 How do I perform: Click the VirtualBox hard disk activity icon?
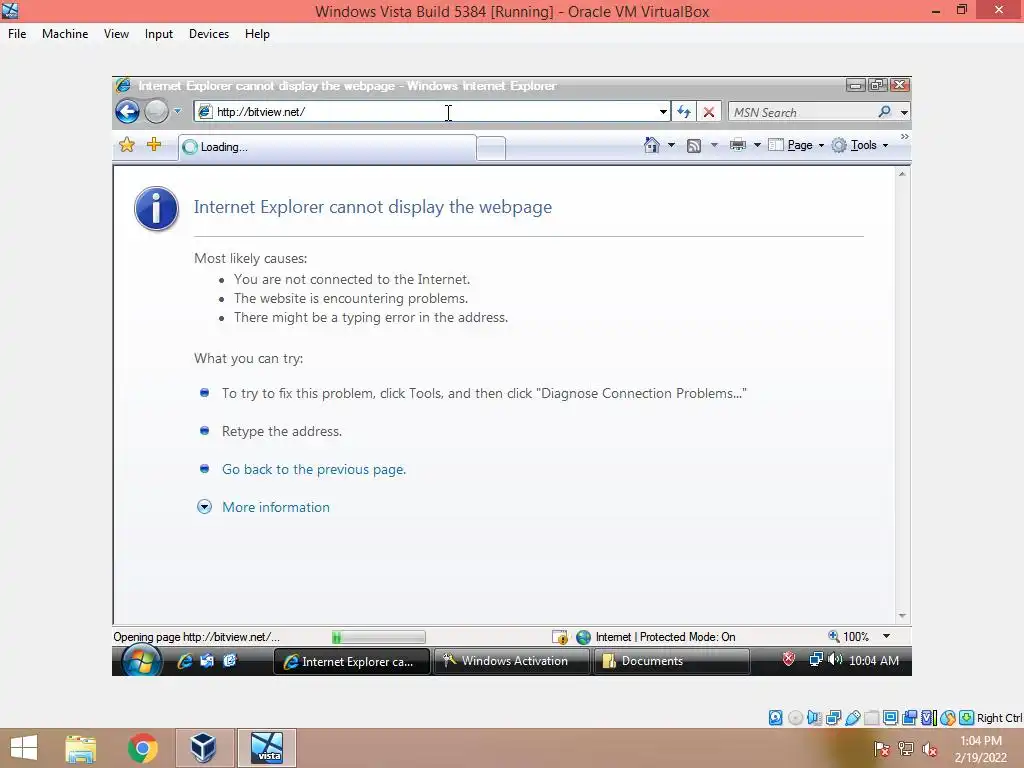(x=775, y=718)
